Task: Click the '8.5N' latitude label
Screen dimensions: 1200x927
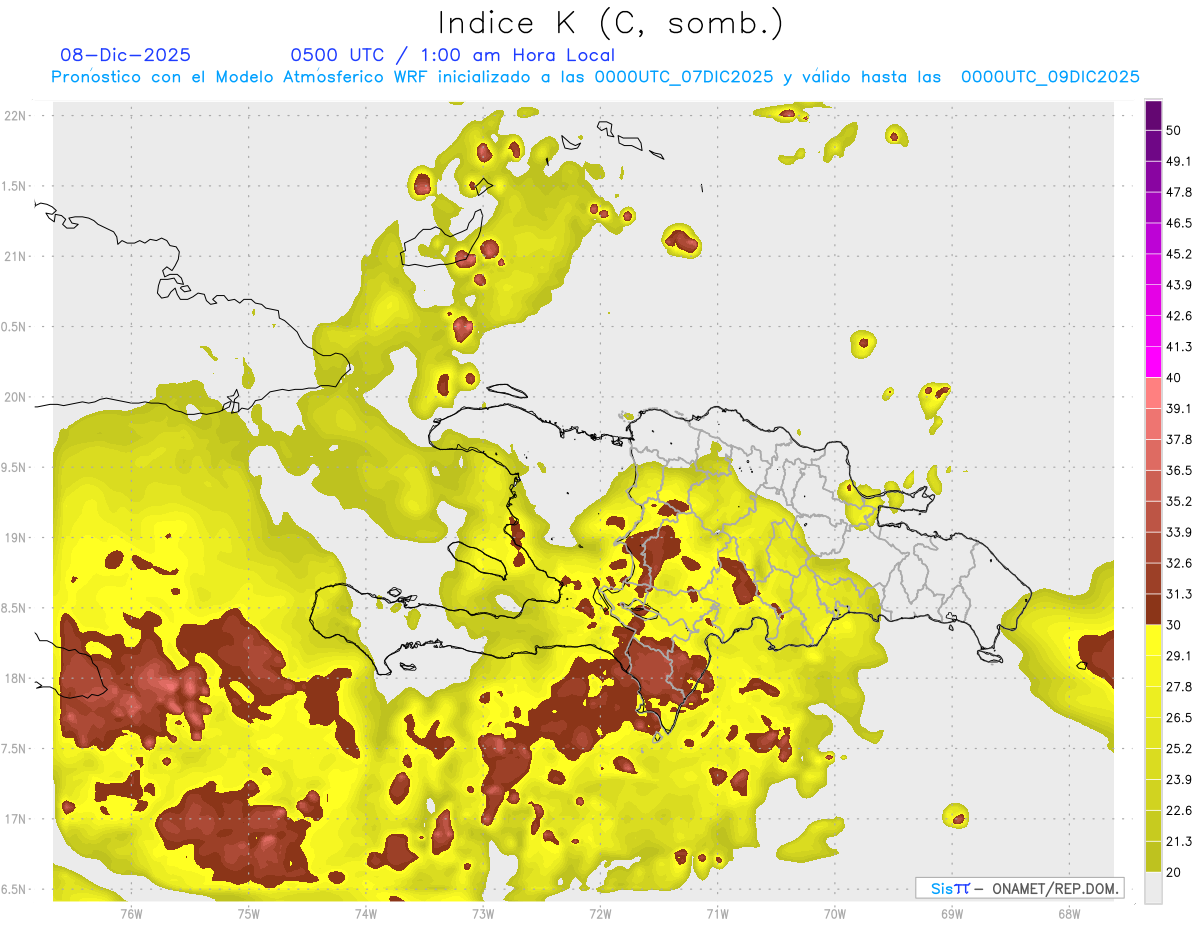Action: pyautogui.click(x=15, y=608)
